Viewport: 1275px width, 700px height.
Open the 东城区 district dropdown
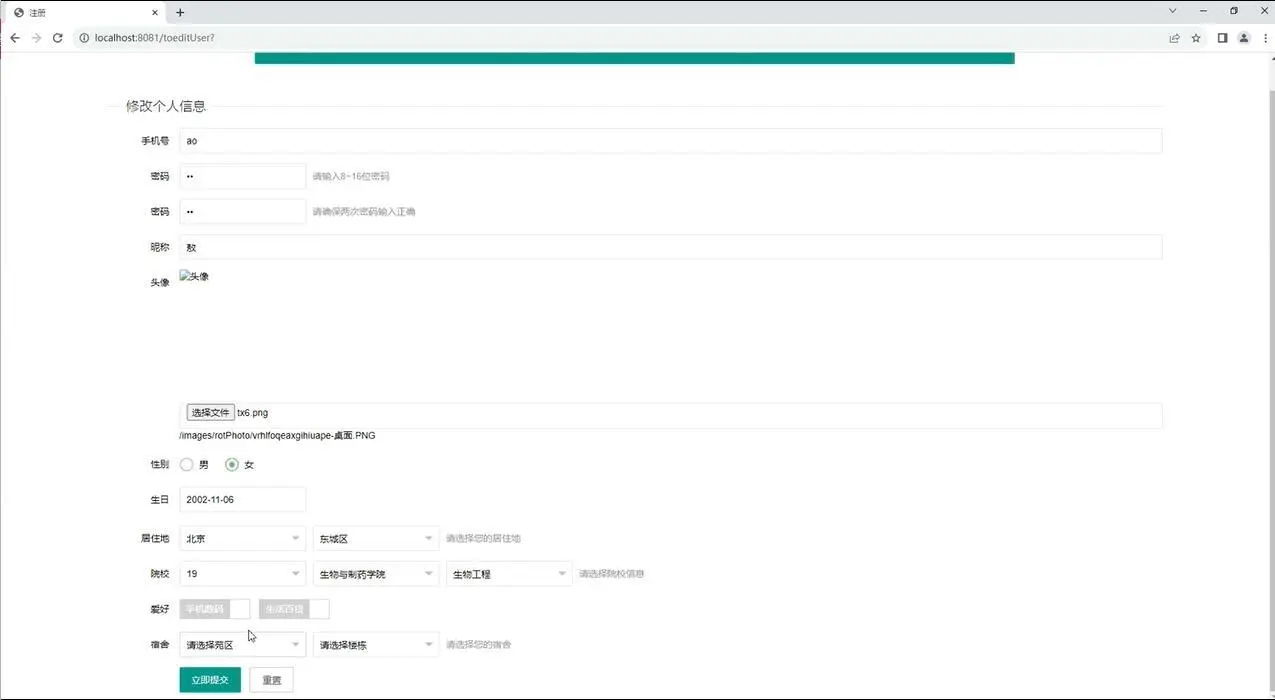[x=375, y=538]
